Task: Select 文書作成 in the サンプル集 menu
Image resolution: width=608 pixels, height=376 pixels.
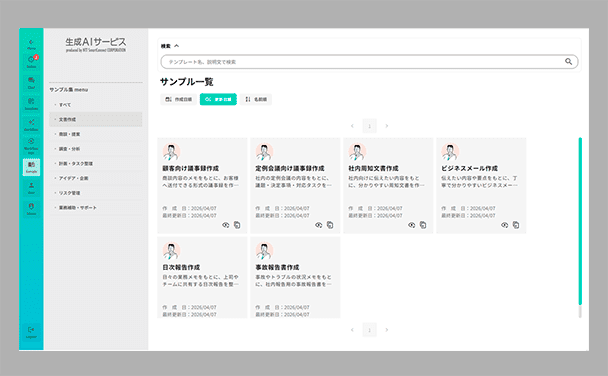Action: (x=96, y=119)
